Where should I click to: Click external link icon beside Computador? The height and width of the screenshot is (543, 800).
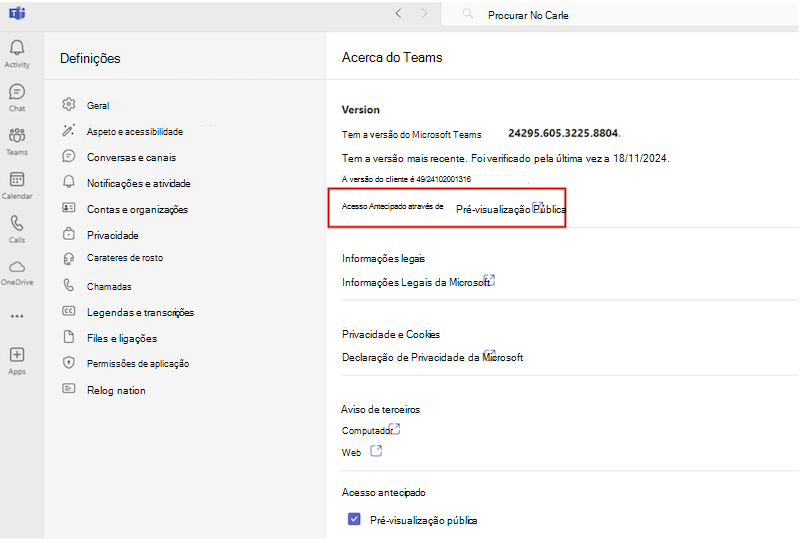click(394, 429)
